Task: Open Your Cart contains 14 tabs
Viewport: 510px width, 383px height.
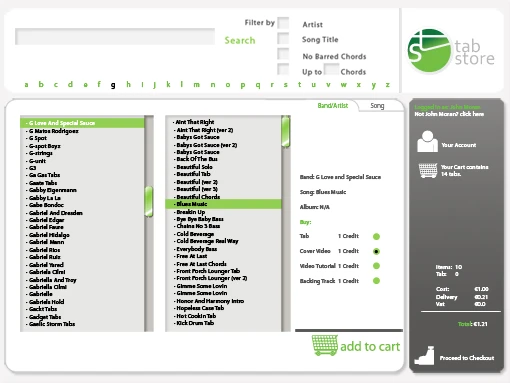Action: 464,170
